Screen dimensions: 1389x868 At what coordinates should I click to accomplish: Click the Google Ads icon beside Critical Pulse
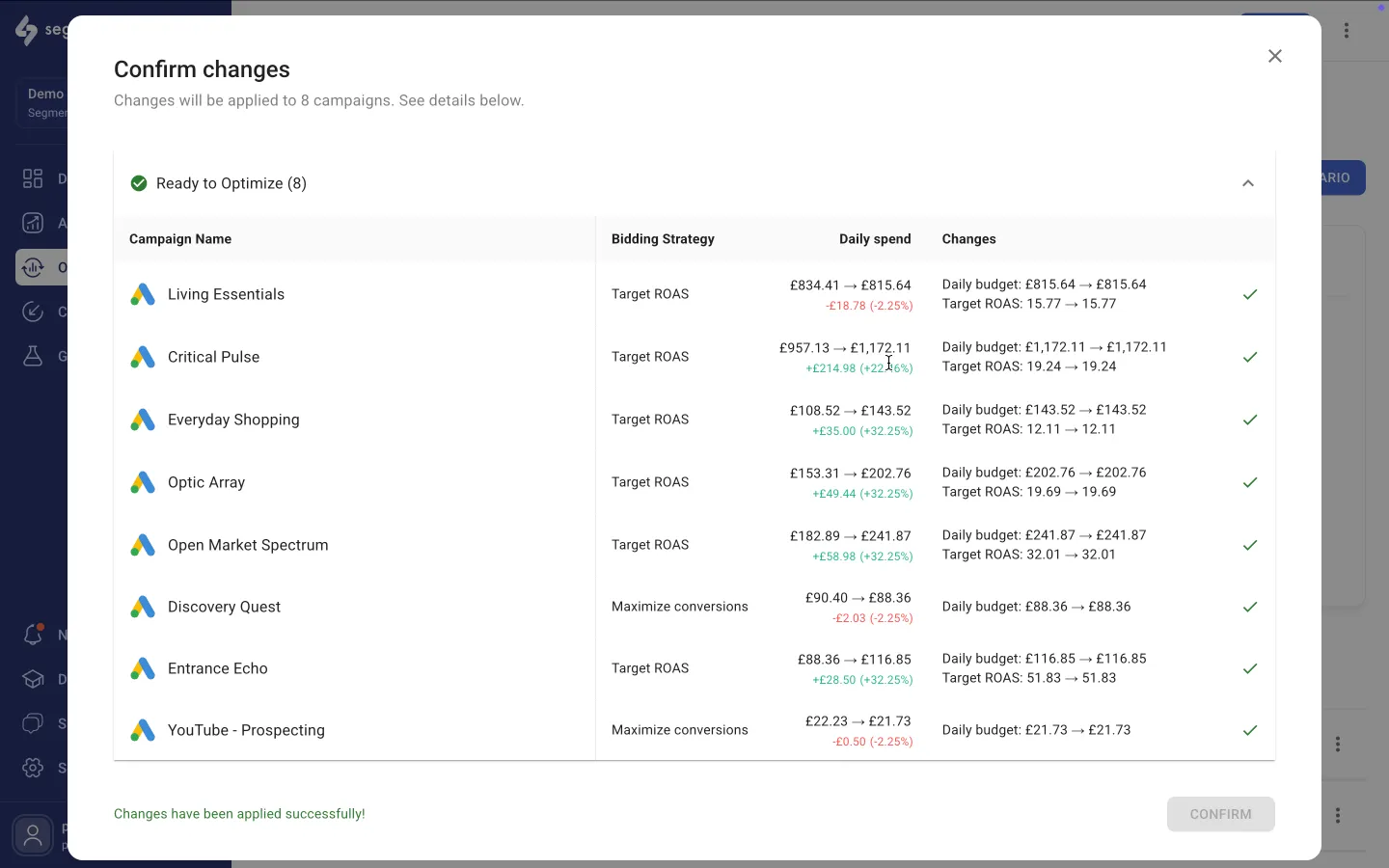tap(143, 358)
